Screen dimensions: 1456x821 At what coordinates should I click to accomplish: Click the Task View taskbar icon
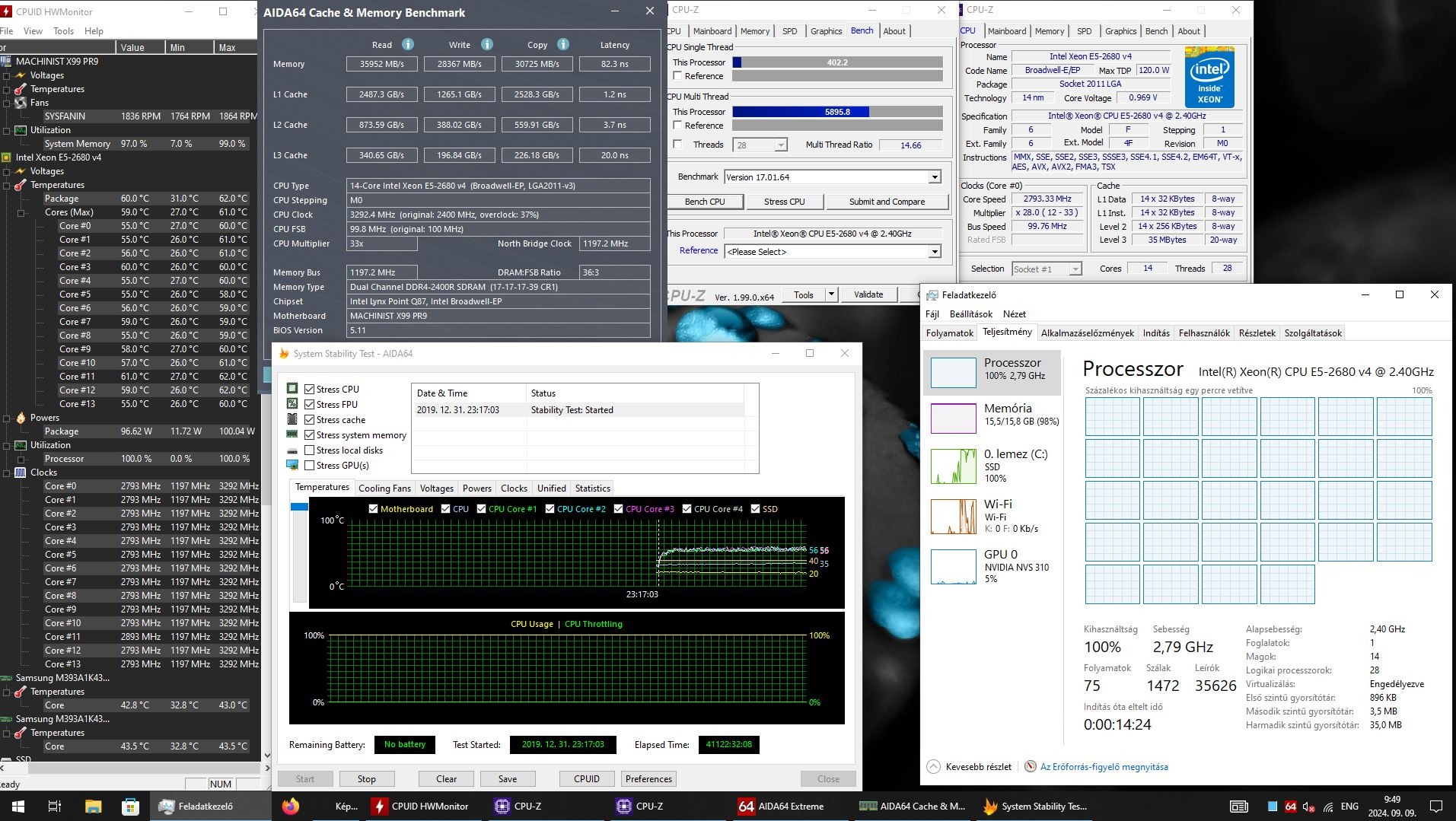[55, 807]
